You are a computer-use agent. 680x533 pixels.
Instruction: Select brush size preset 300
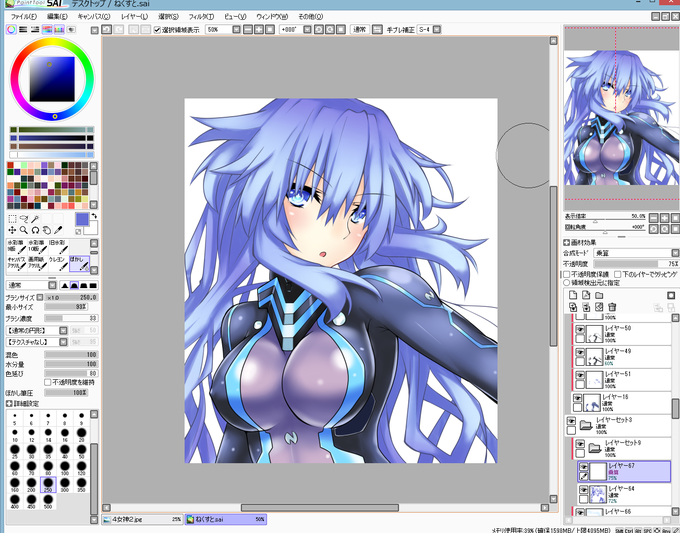pos(65,484)
